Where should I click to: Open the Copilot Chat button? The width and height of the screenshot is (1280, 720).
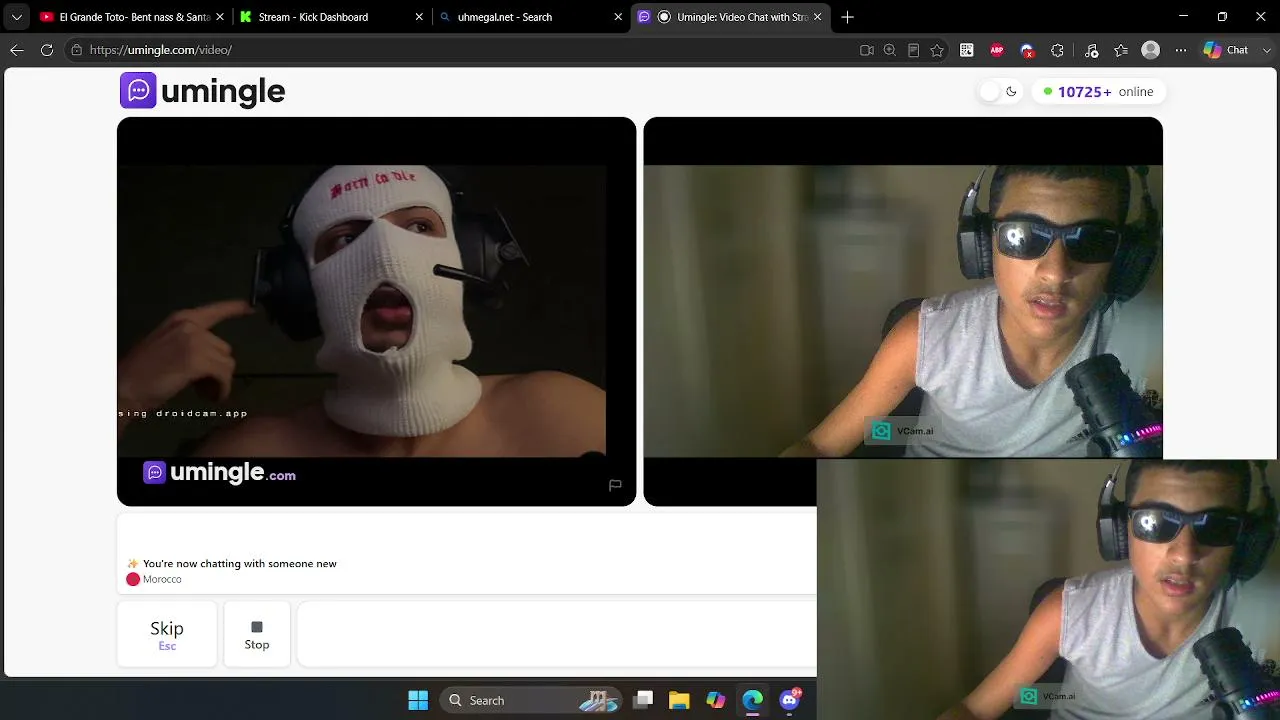(x=1226, y=50)
